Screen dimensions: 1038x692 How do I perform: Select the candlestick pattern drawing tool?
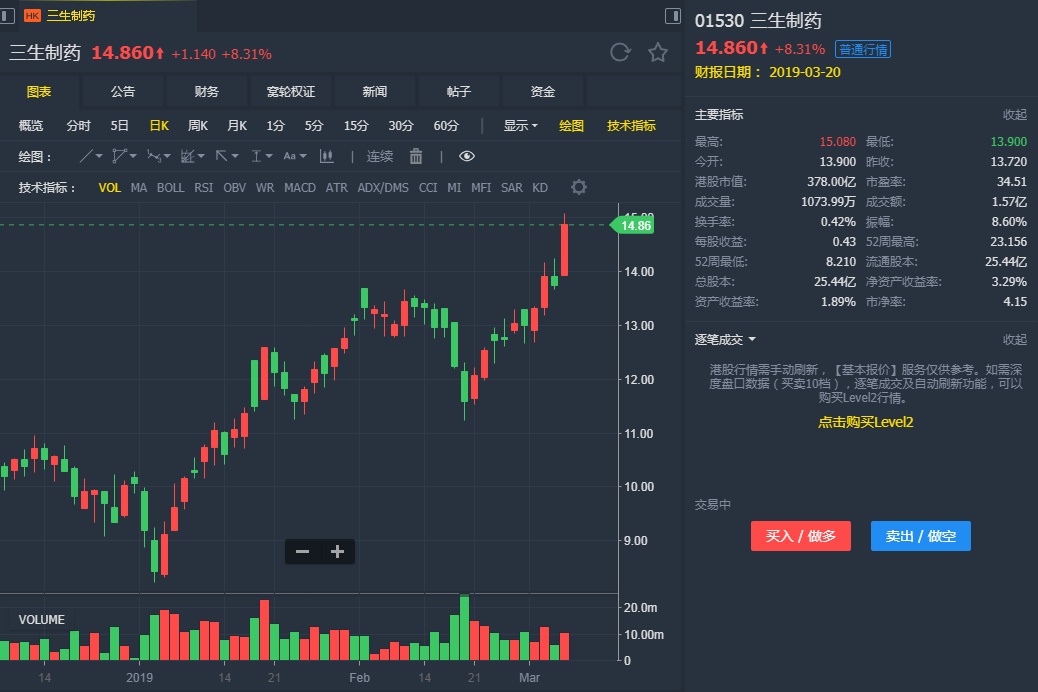[326, 156]
